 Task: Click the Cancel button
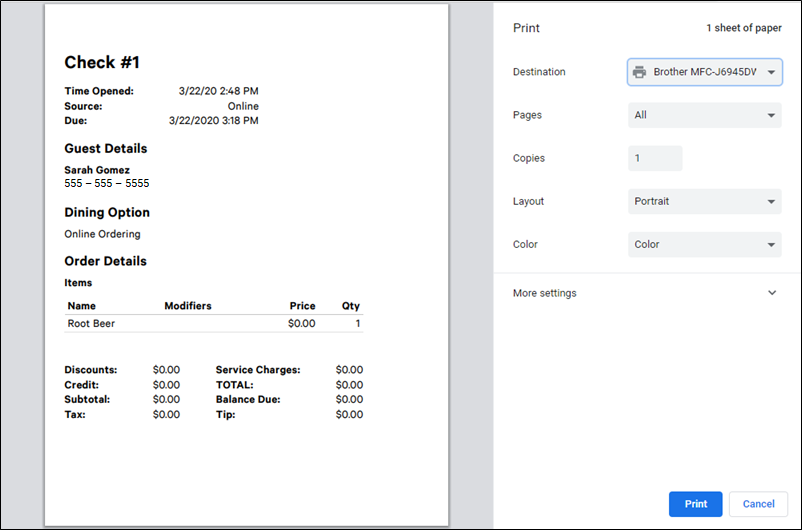pyautogui.click(x=758, y=504)
